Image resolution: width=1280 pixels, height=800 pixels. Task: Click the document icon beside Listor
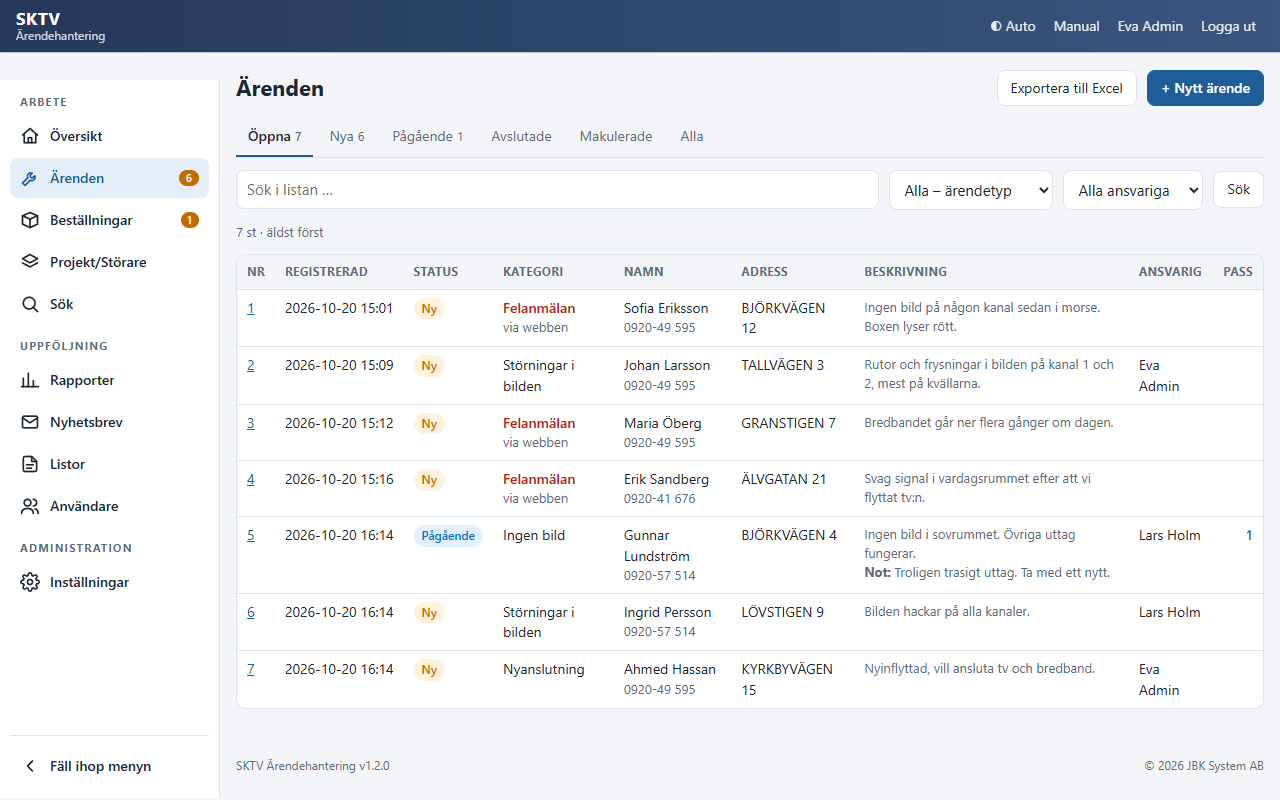[30, 464]
